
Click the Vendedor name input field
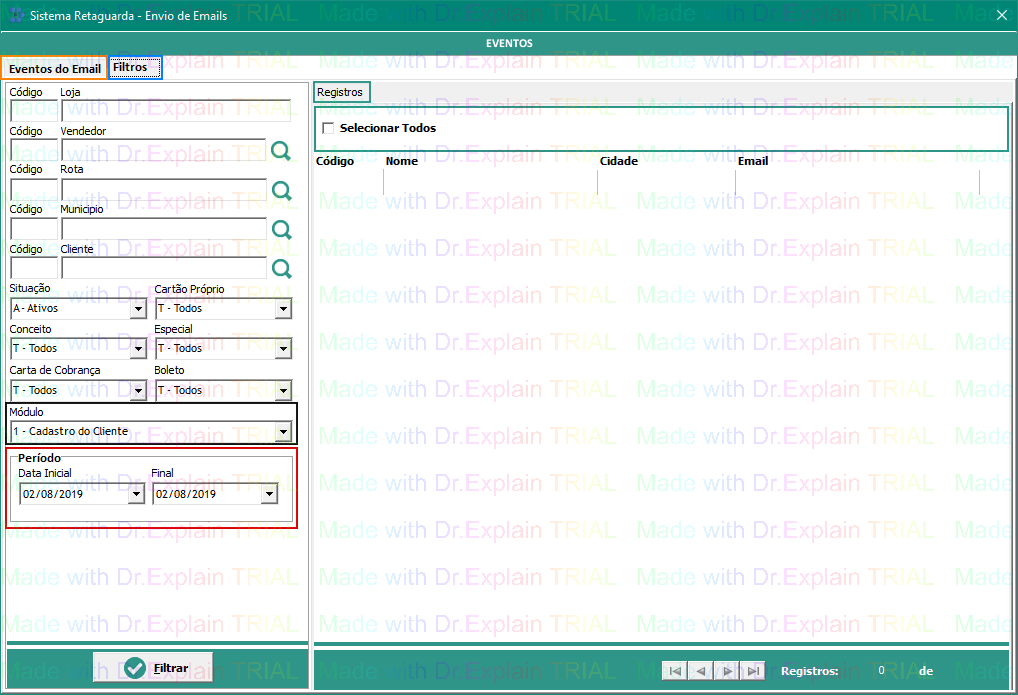point(164,150)
